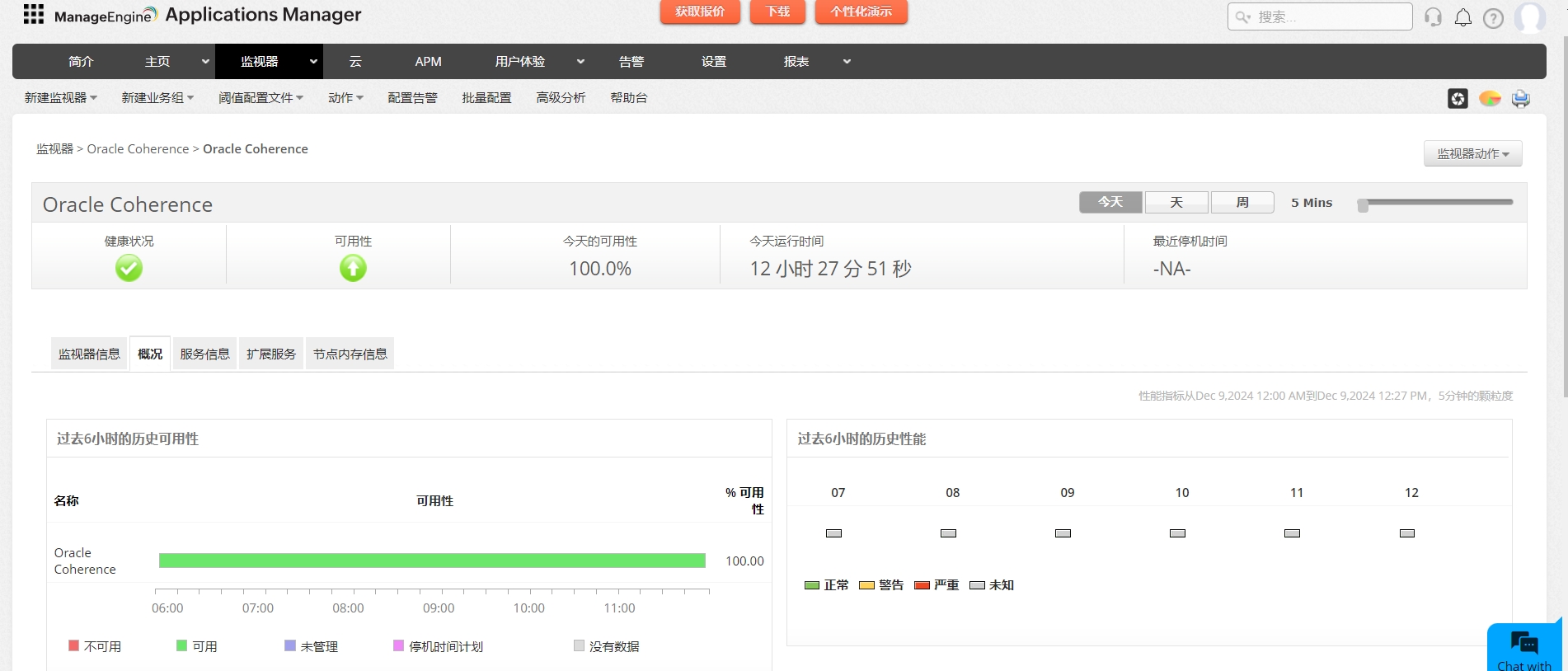The width and height of the screenshot is (1568, 671).
Task: Click the red 严重 legend swatch
Action: (x=922, y=585)
